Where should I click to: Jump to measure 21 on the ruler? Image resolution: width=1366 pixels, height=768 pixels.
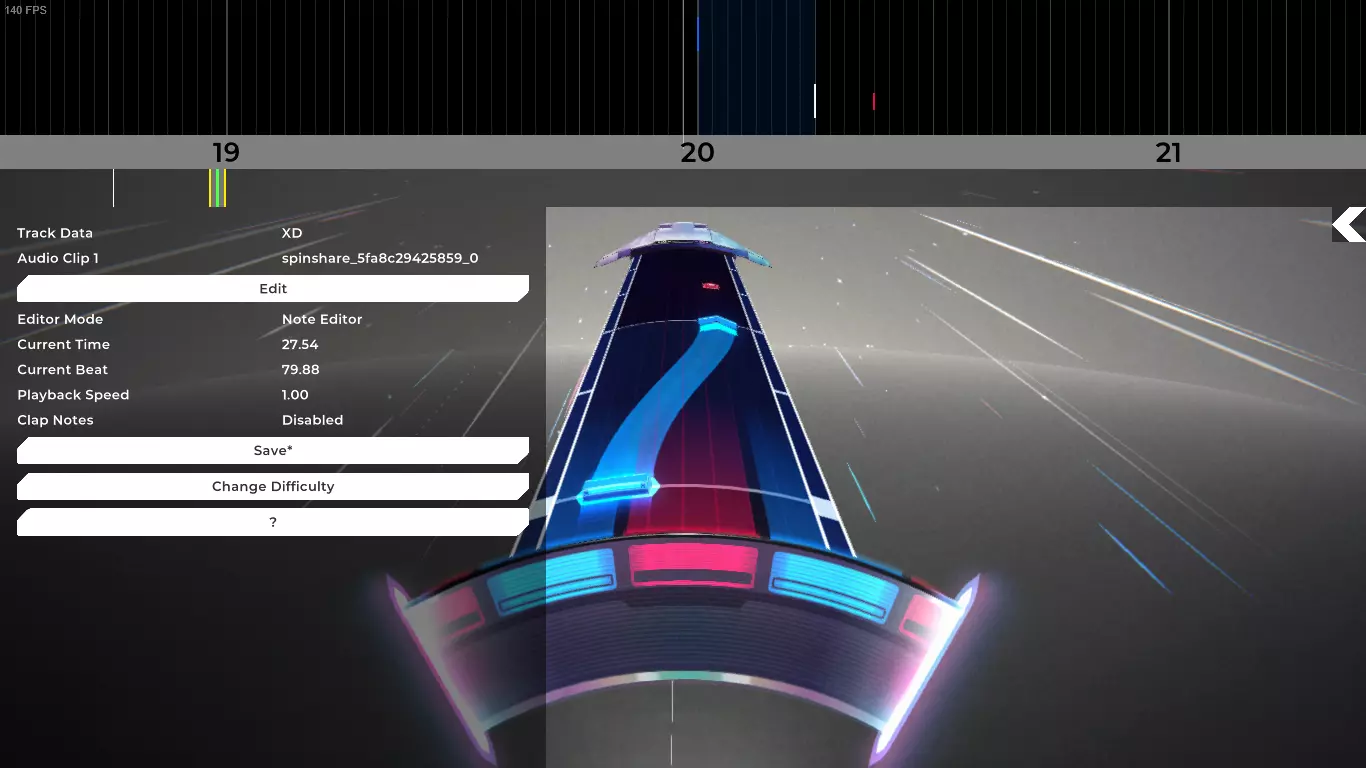[x=1168, y=152]
